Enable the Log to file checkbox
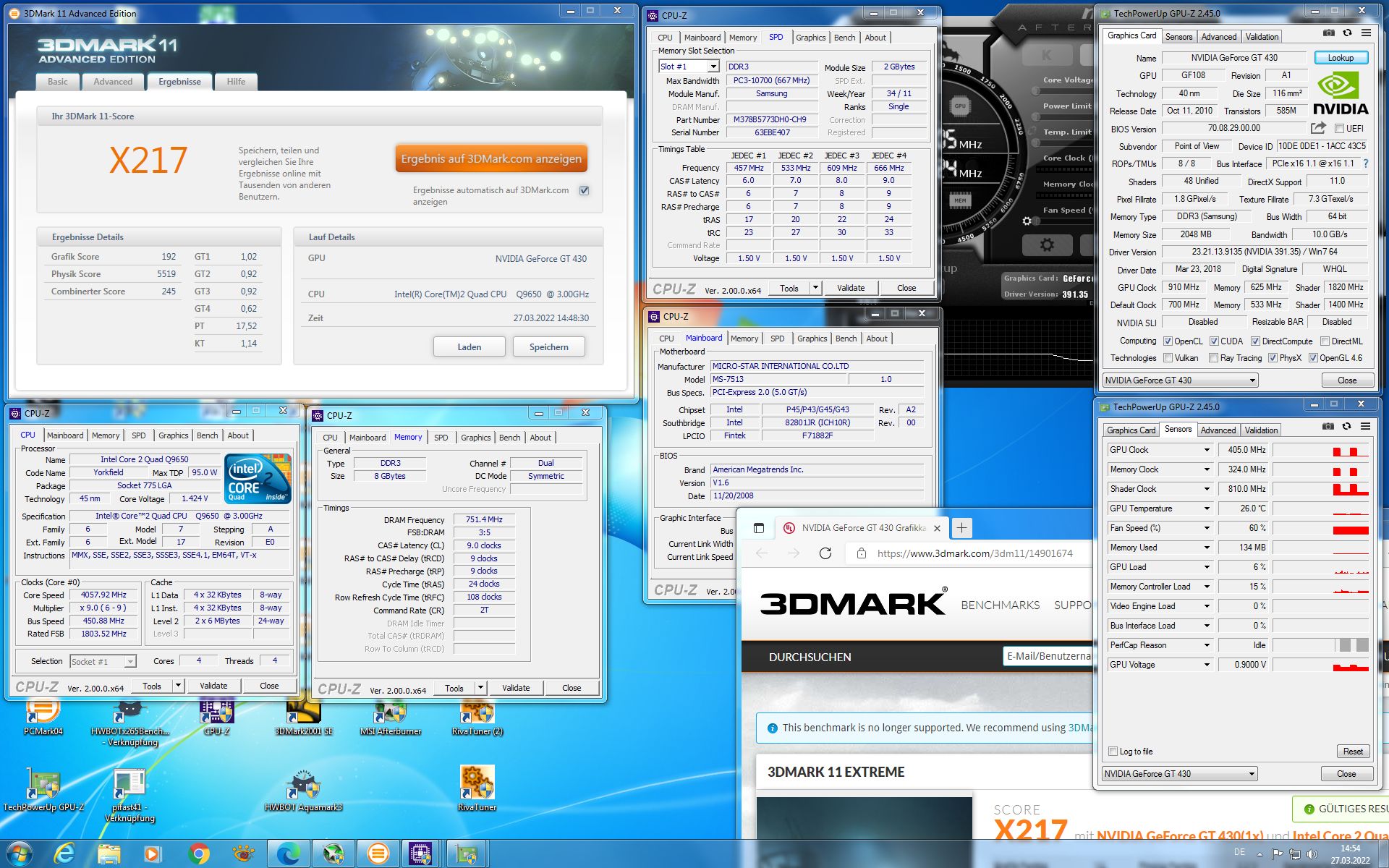The width and height of the screenshot is (1389, 868). (1113, 752)
